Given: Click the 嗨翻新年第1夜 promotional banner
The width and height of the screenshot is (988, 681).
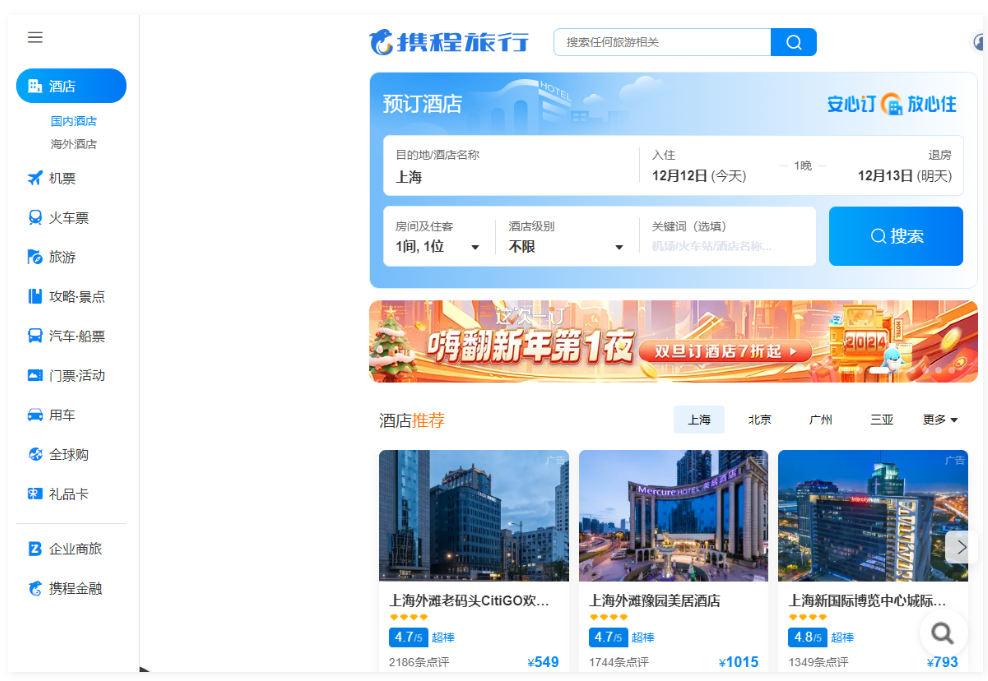Looking at the screenshot, I should click(x=673, y=341).
